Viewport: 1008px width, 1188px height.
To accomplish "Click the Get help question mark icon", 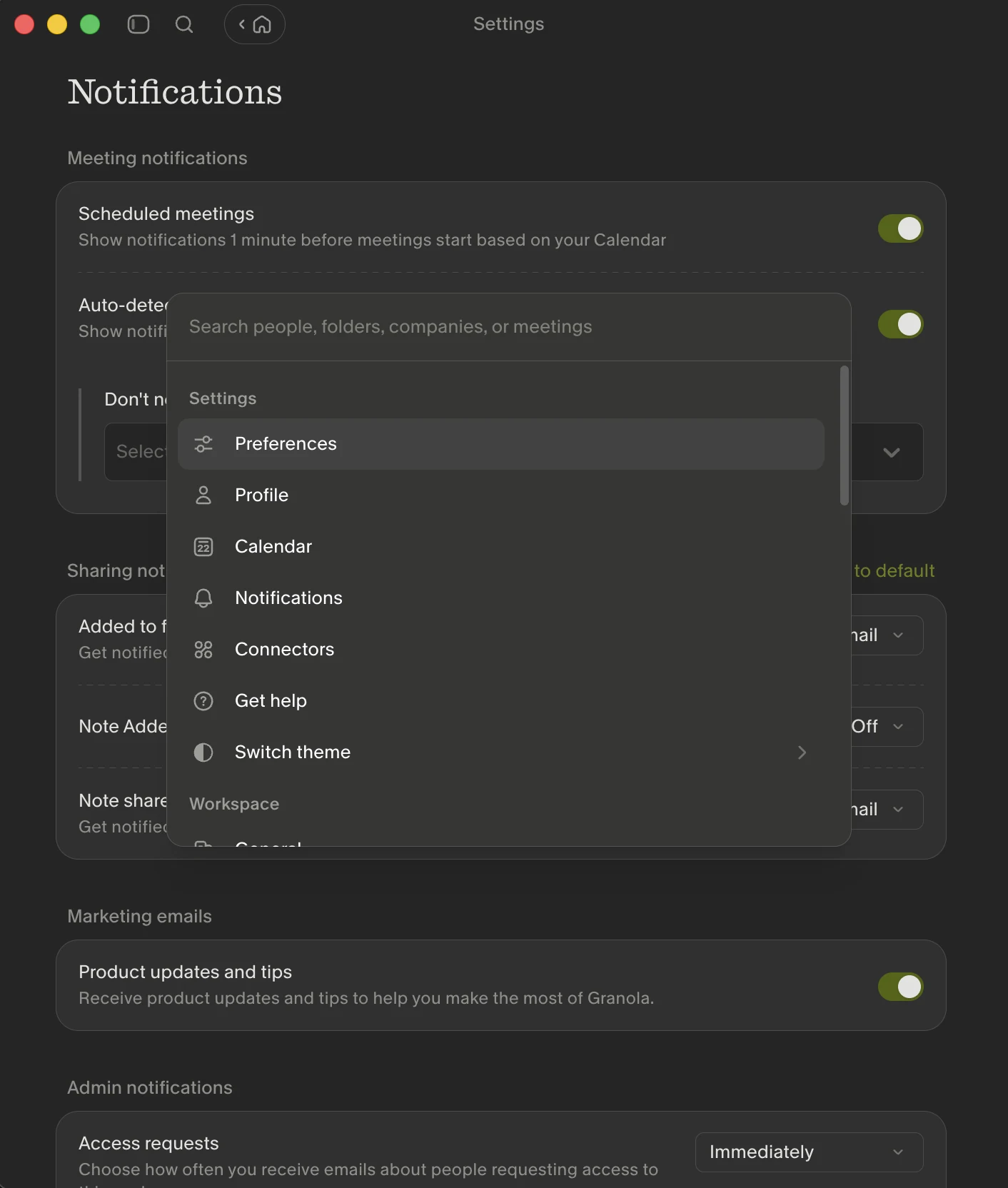I will (x=203, y=701).
